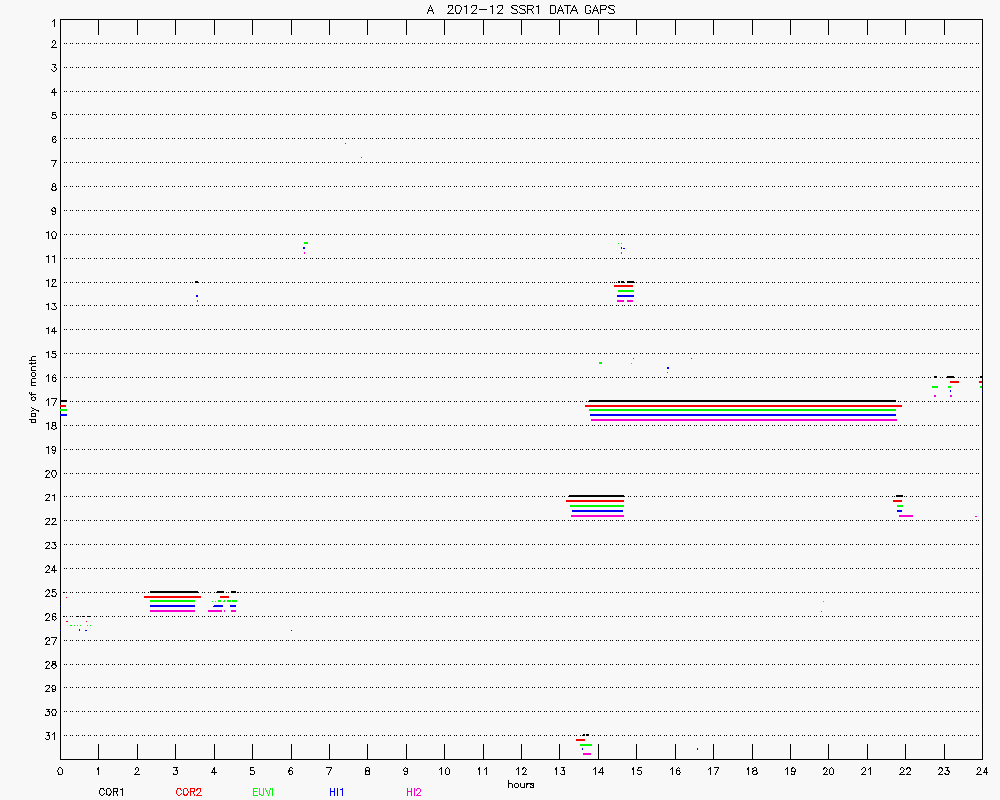This screenshot has width=1000, height=800.
Task: Click the red gap bar on day 25 near hour 3
Action: (172, 596)
